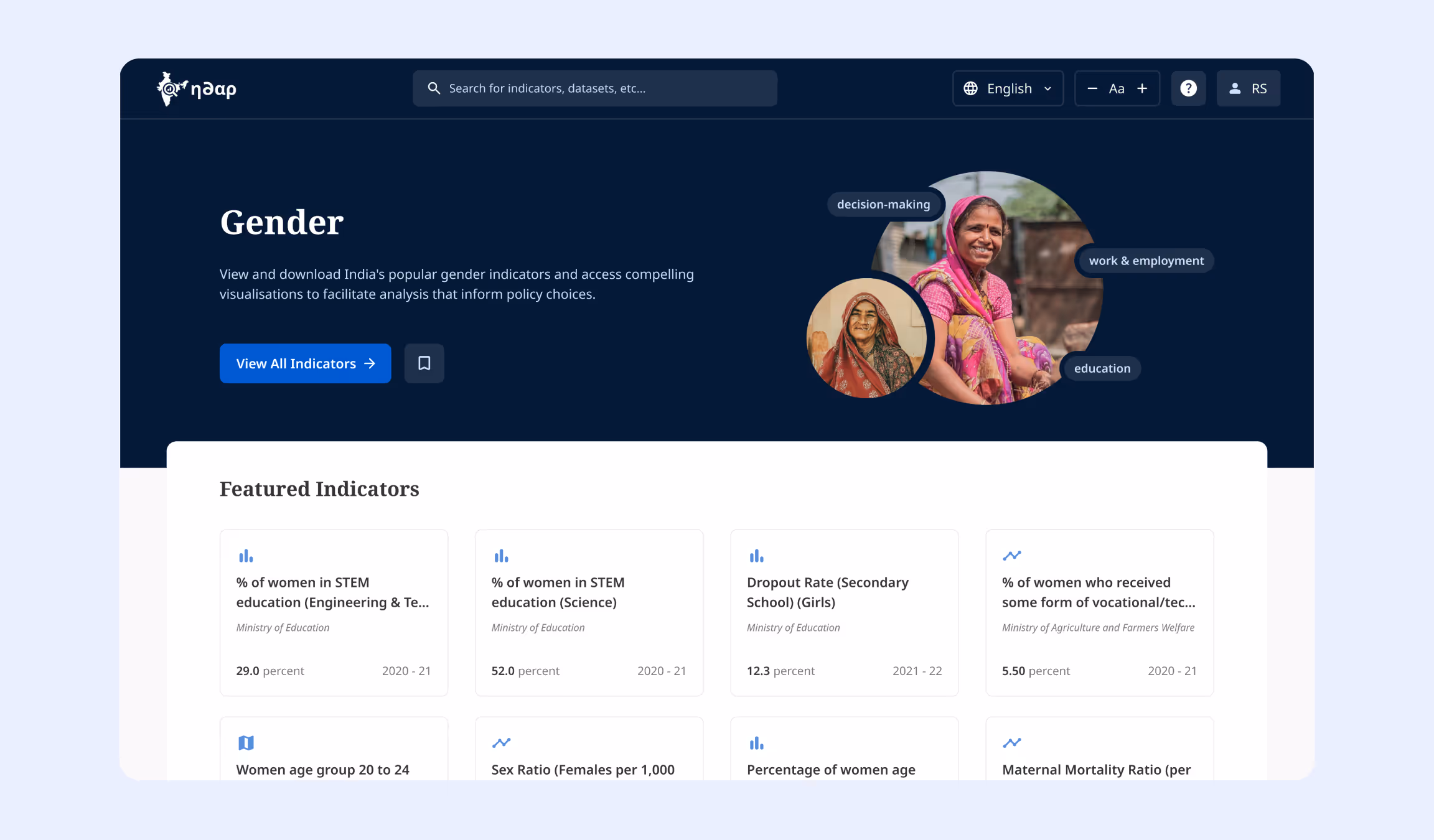Click View All Indicators button
Image resolution: width=1434 pixels, height=840 pixels.
(x=306, y=363)
